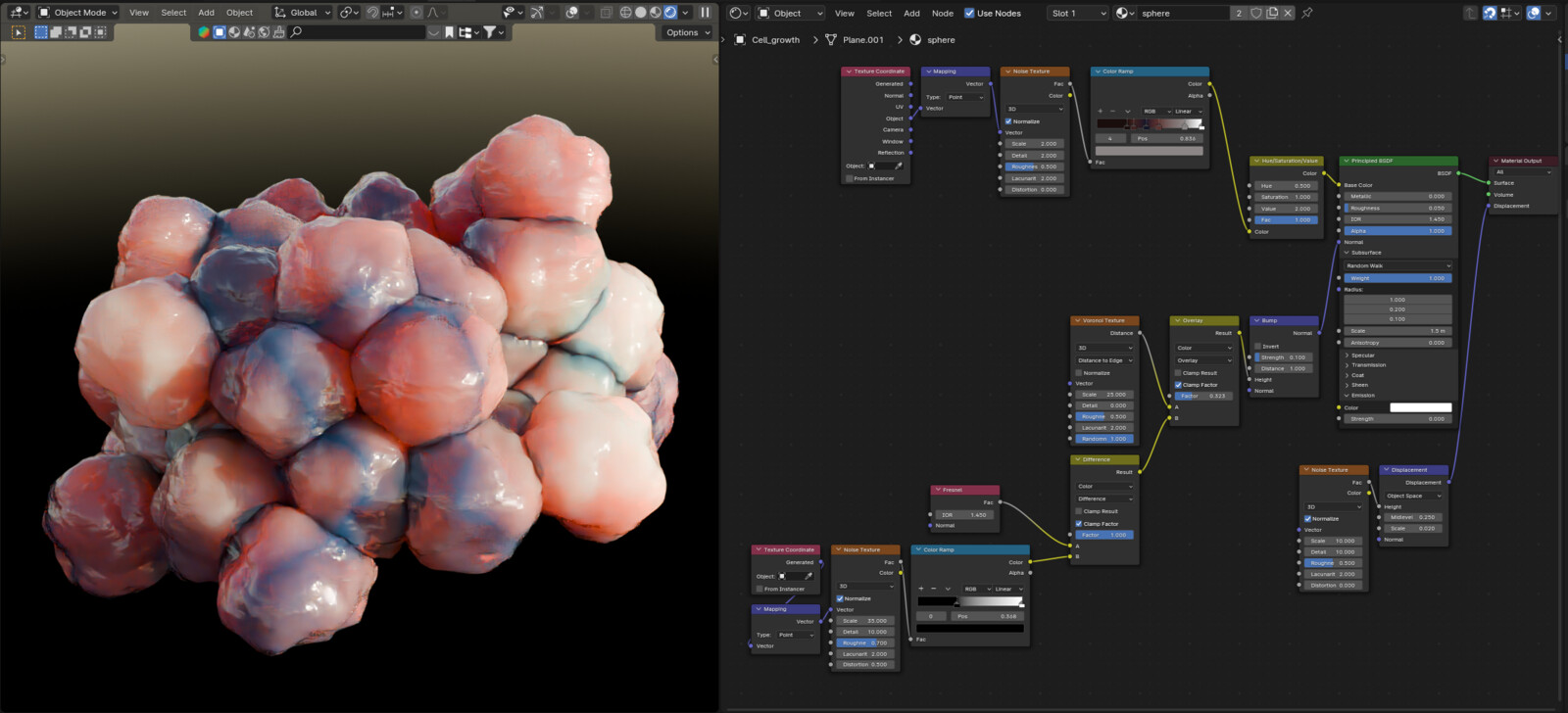
Task: Enable Normalize in the Voronoi Texture node
Action: tap(1080, 373)
